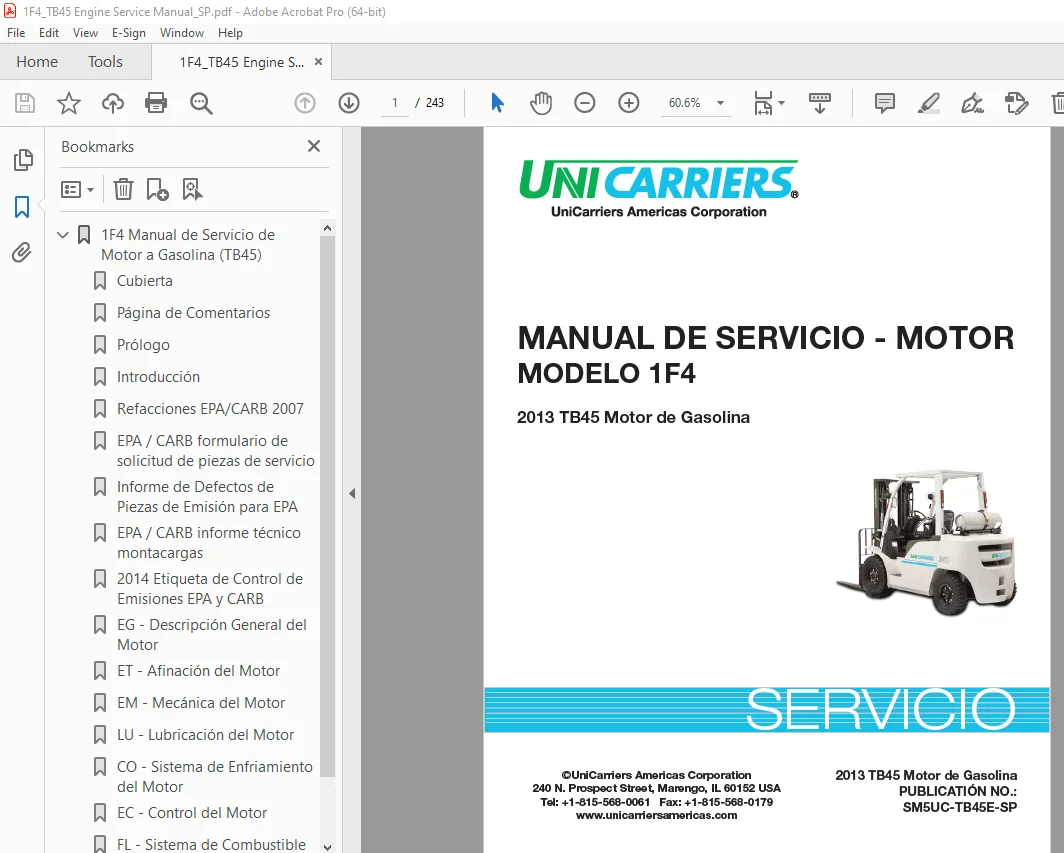Go to next page arrow
This screenshot has height=853, width=1064.
tap(349, 103)
